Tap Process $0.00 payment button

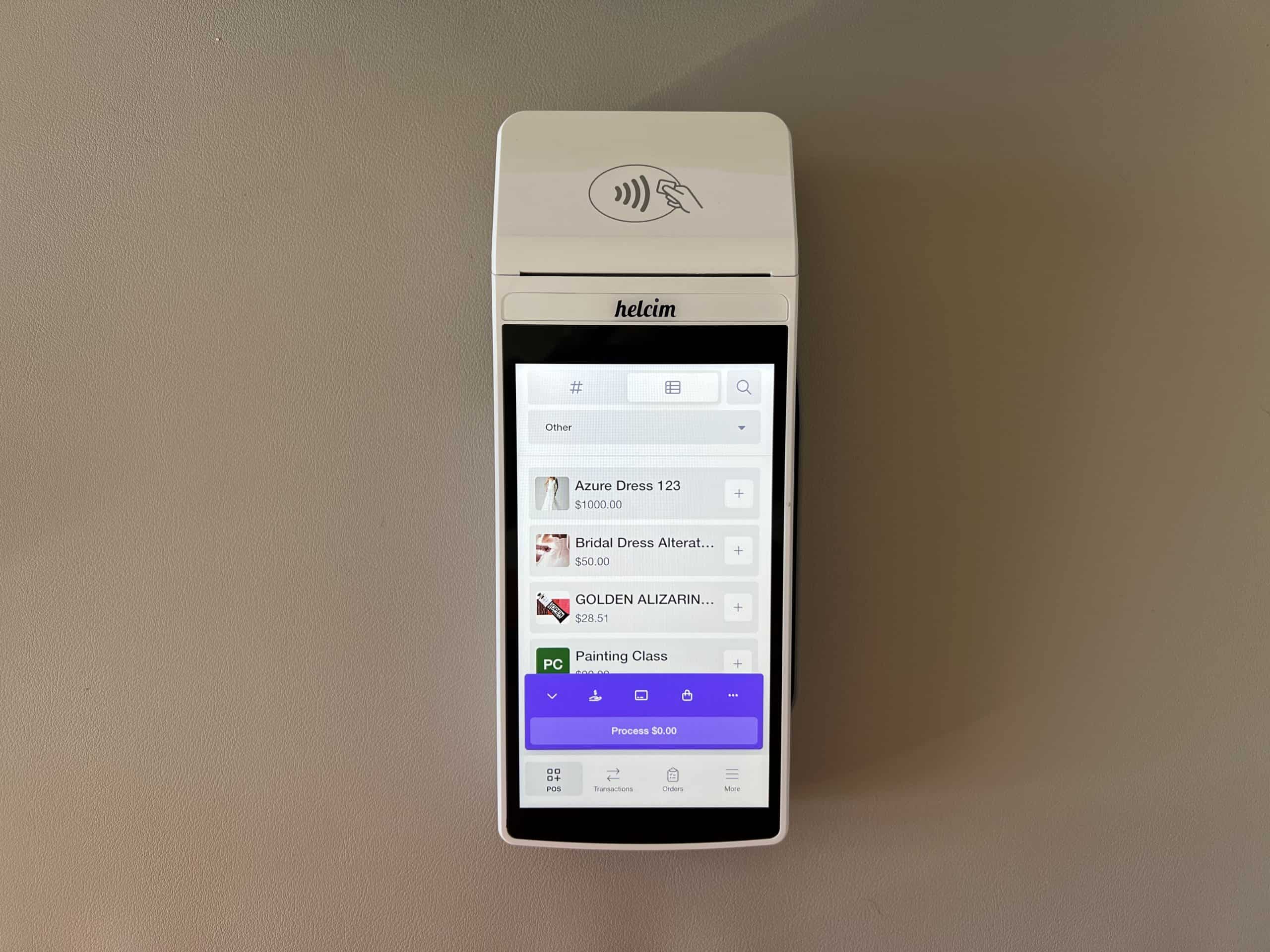tap(645, 730)
